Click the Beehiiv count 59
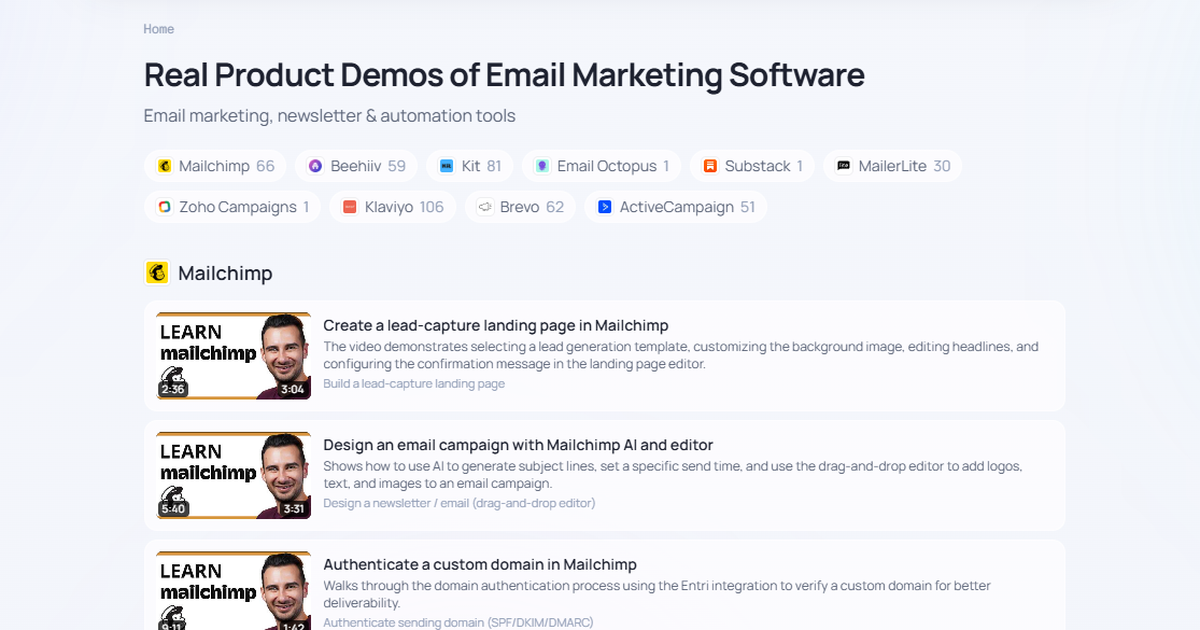The image size is (1200, 630). point(397,166)
